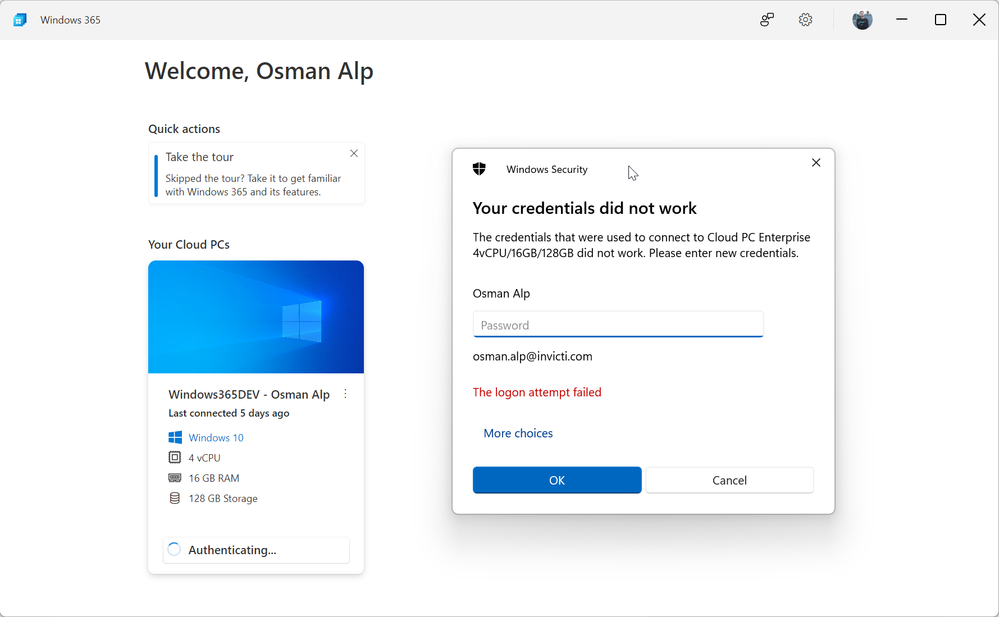
Task: Close the Windows 365 app window
Action: point(979,20)
